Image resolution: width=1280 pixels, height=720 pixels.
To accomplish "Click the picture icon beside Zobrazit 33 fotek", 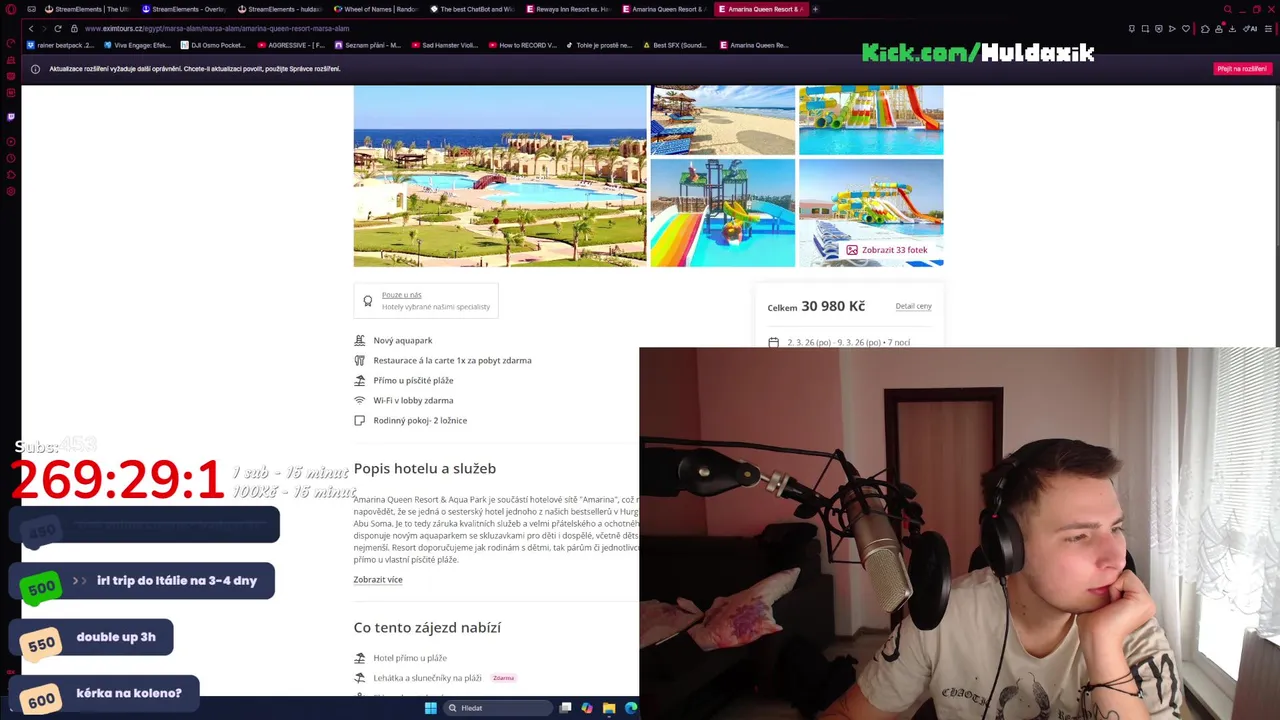I will coord(852,250).
